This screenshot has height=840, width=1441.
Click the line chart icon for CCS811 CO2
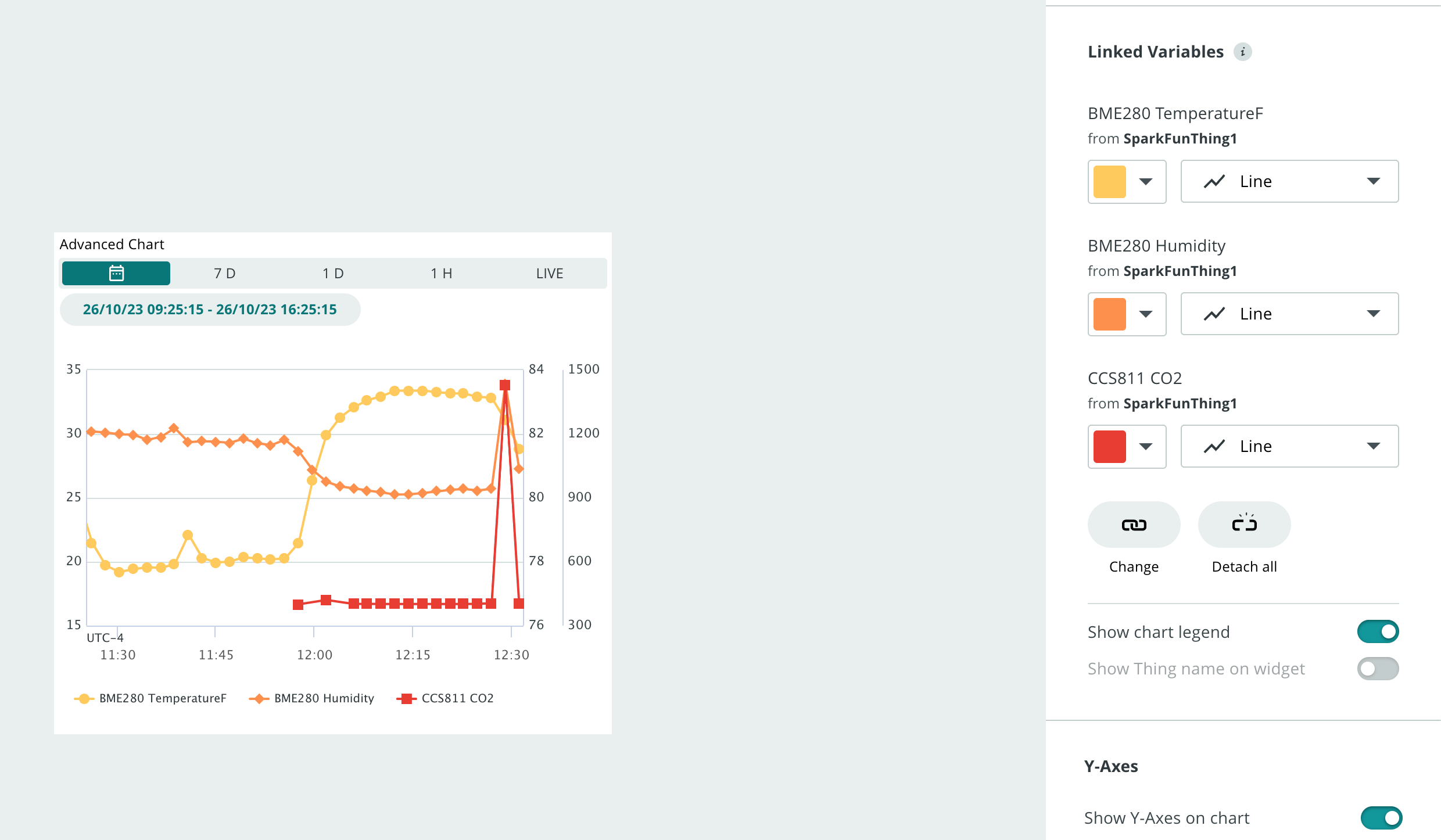[1216, 446]
